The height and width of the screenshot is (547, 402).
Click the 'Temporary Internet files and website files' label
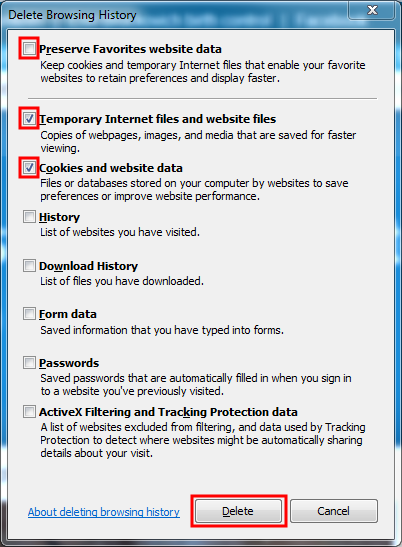click(157, 119)
